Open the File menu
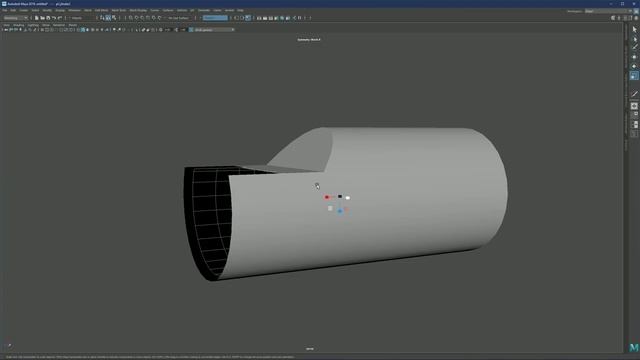640x360 pixels. [x=5, y=10]
